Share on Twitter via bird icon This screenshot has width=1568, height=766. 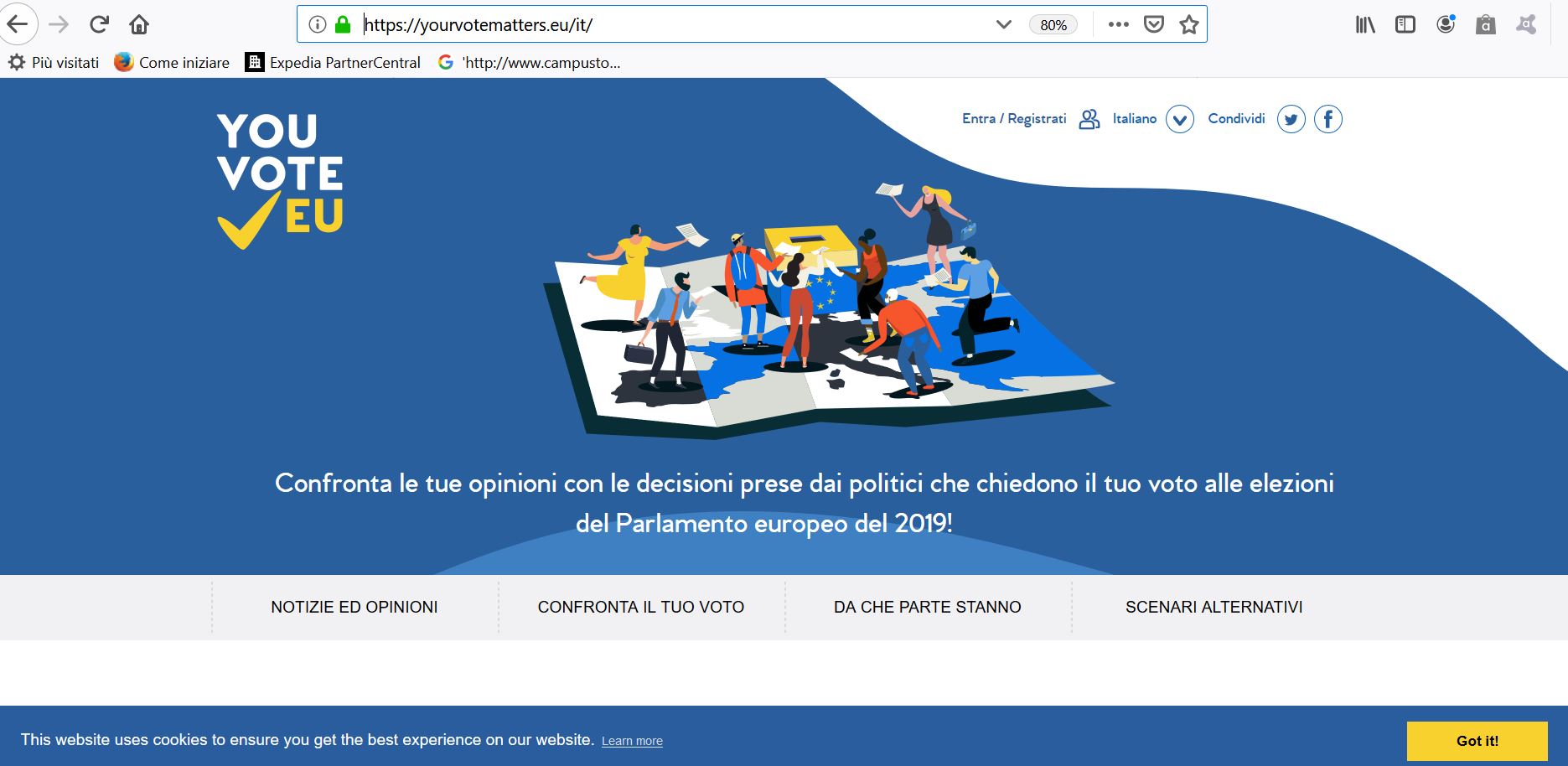pos(1291,120)
